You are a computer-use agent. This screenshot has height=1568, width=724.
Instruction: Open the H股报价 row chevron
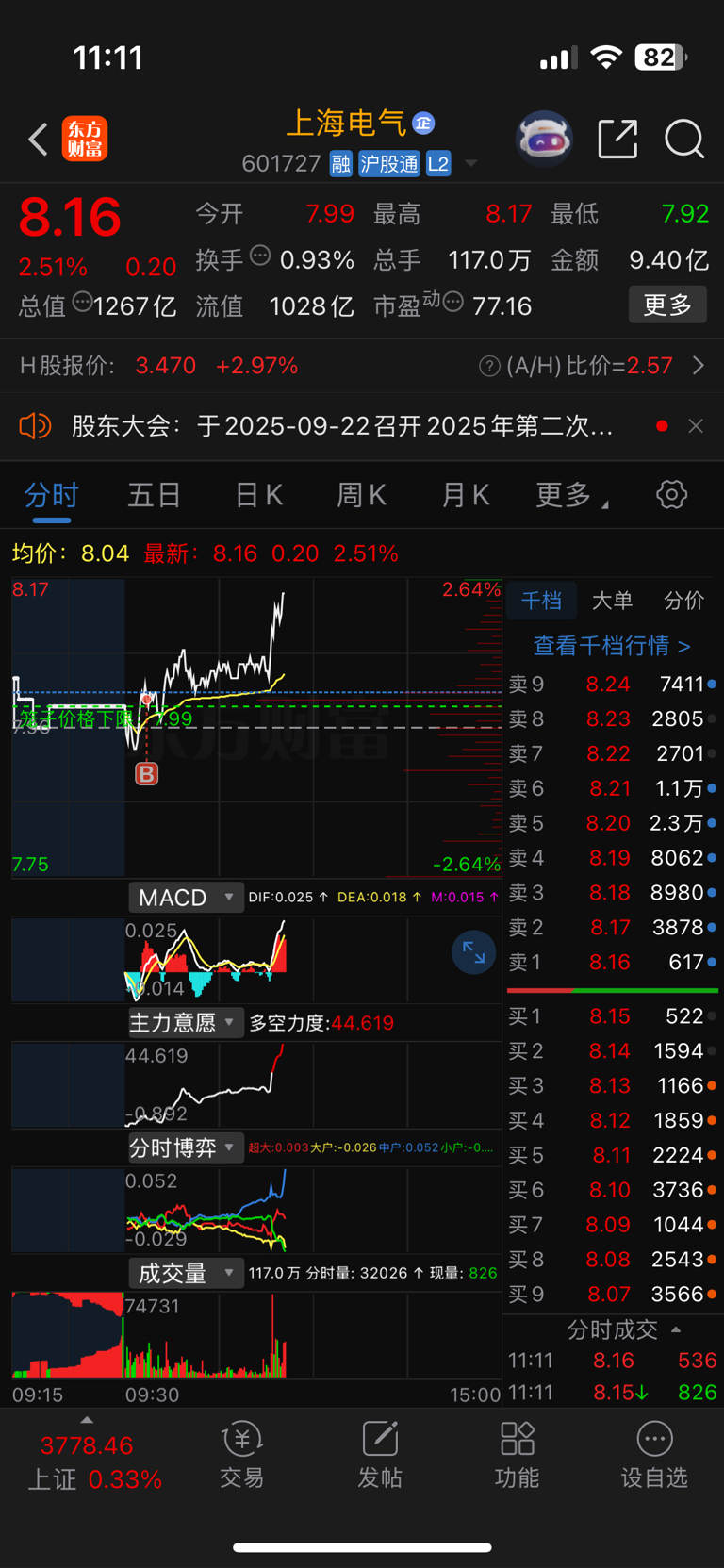click(699, 365)
